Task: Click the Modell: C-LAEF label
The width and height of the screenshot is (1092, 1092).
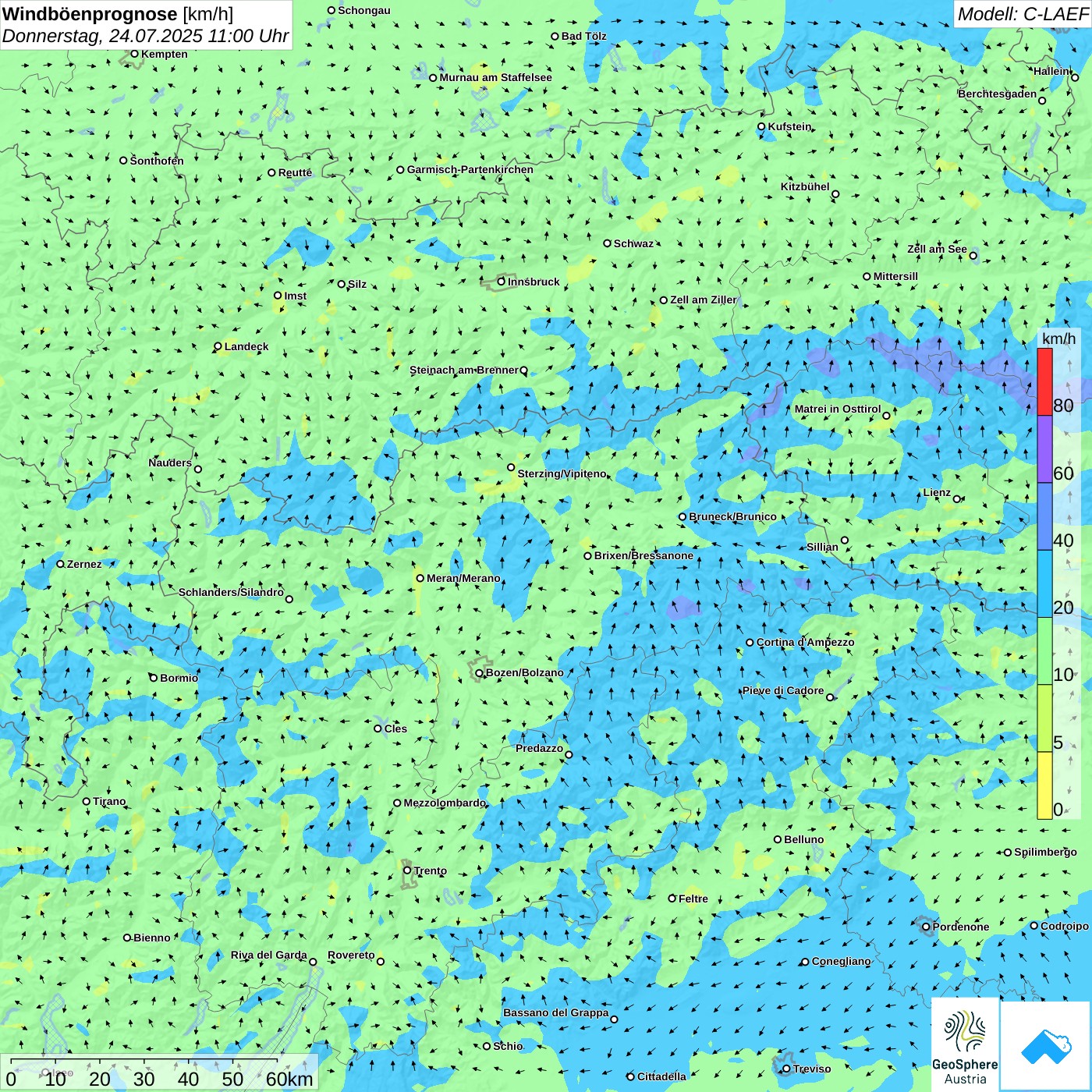Action: pos(1023,14)
